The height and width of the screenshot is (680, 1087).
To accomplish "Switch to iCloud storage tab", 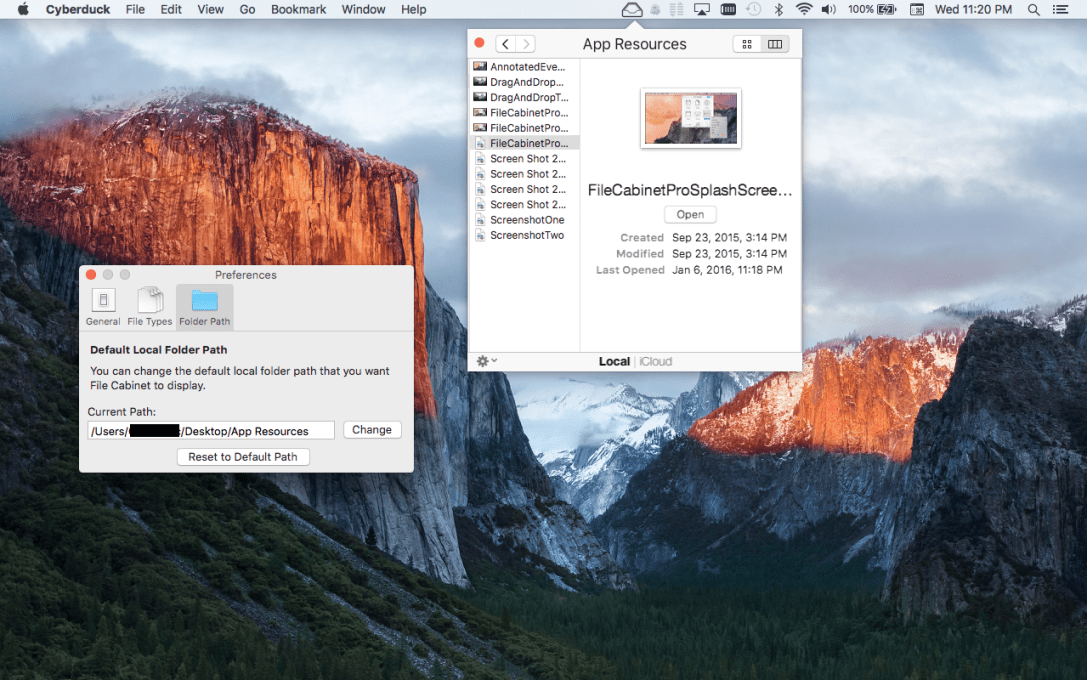I will [x=656, y=361].
